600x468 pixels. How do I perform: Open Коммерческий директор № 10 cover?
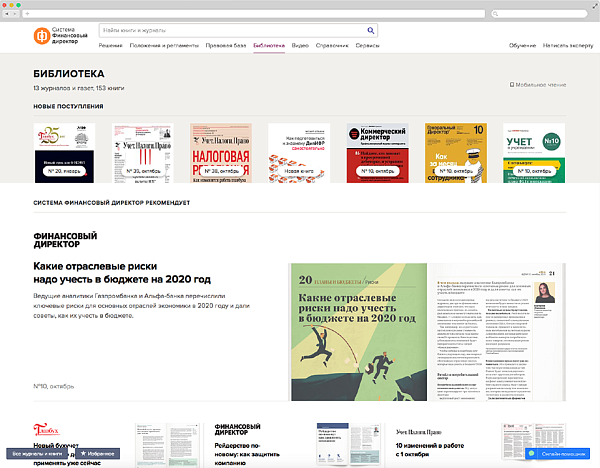point(377,153)
